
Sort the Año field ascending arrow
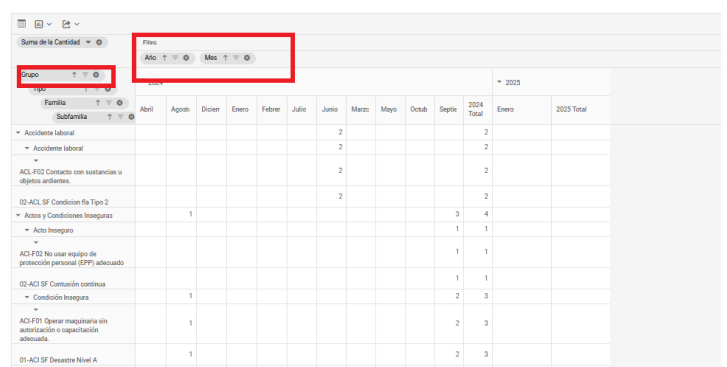point(164,58)
